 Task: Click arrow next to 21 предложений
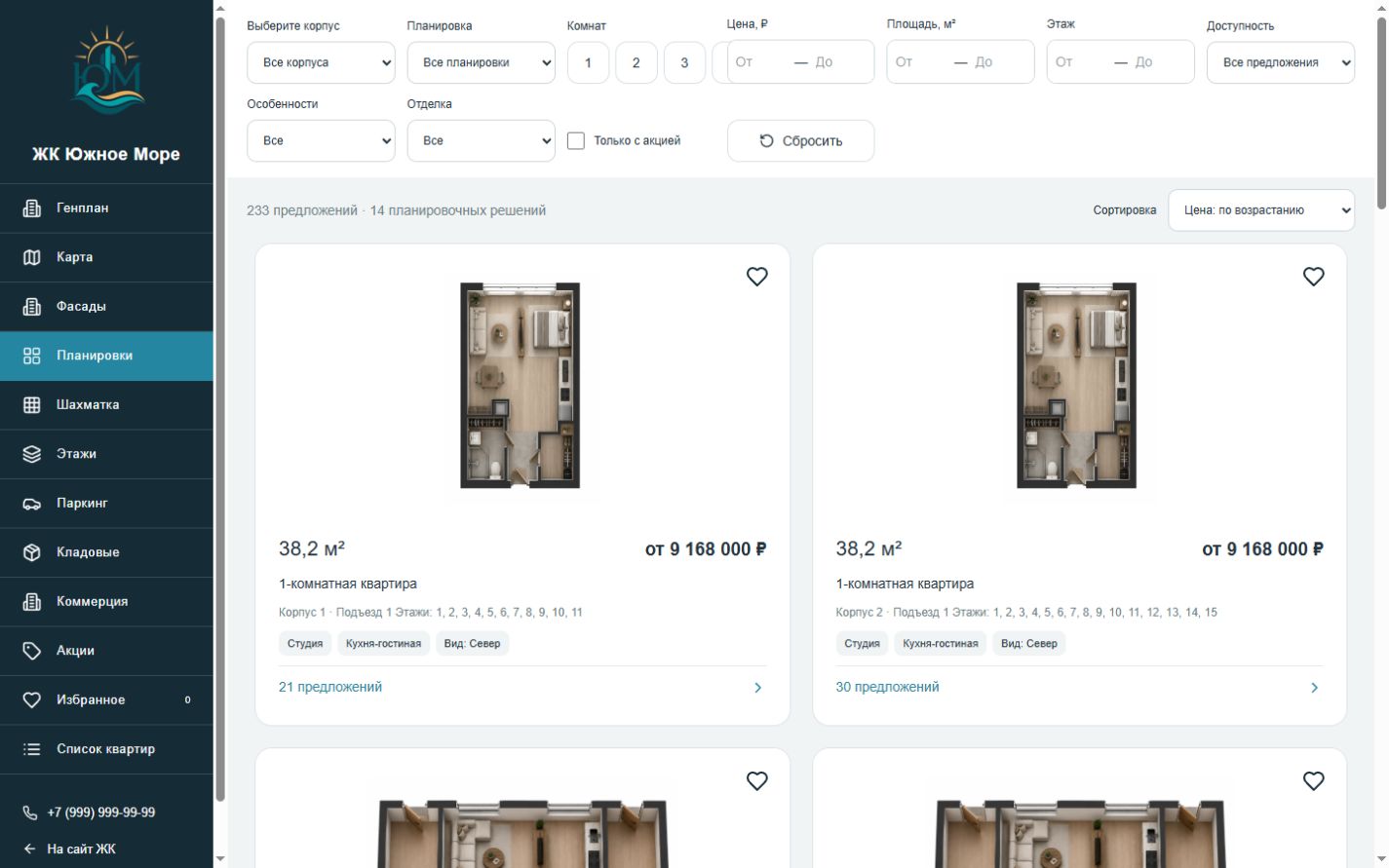tap(758, 688)
